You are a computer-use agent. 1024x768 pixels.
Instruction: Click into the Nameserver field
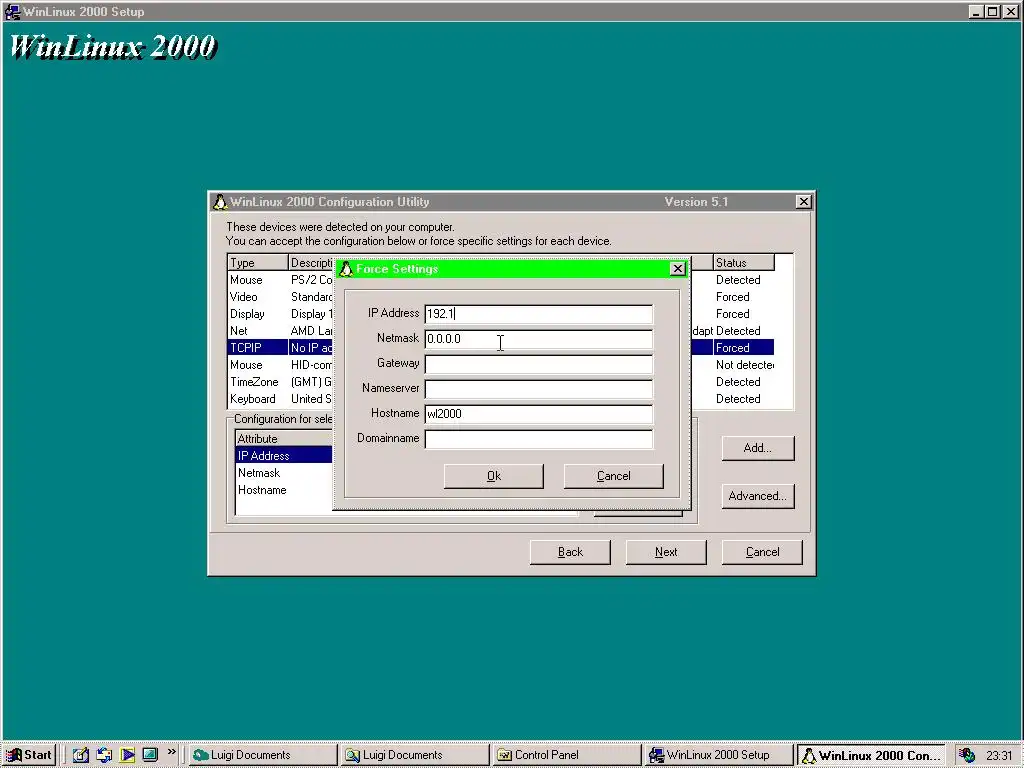[538, 389]
